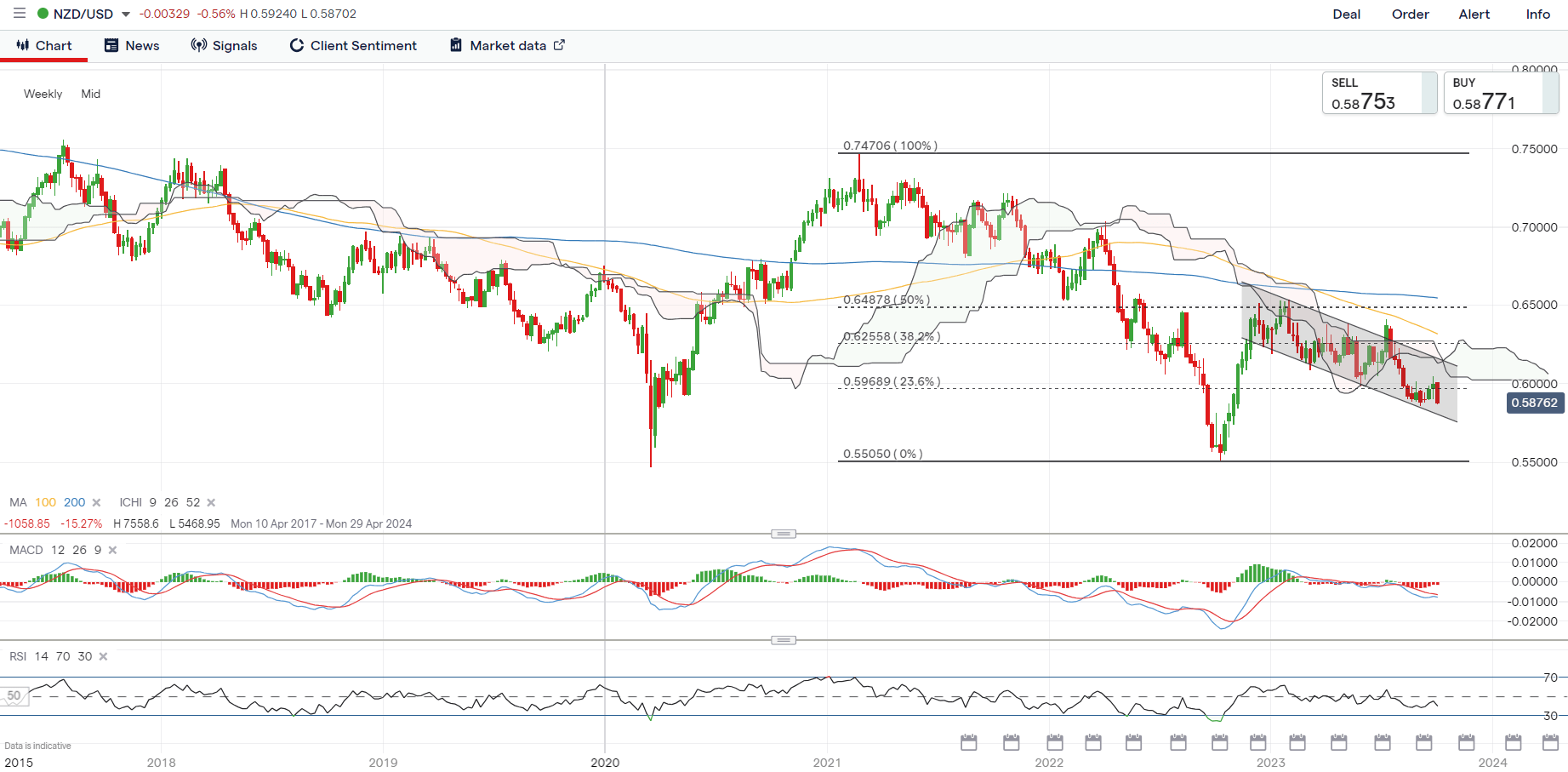Click the Alert button
The height and width of the screenshot is (772, 1568).
click(x=1474, y=14)
